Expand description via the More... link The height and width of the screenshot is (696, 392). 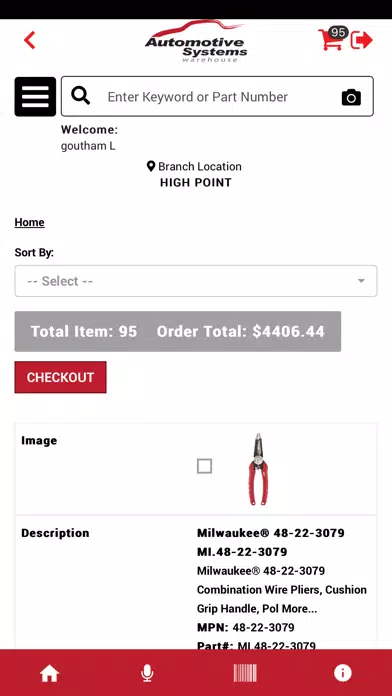click(301, 609)
